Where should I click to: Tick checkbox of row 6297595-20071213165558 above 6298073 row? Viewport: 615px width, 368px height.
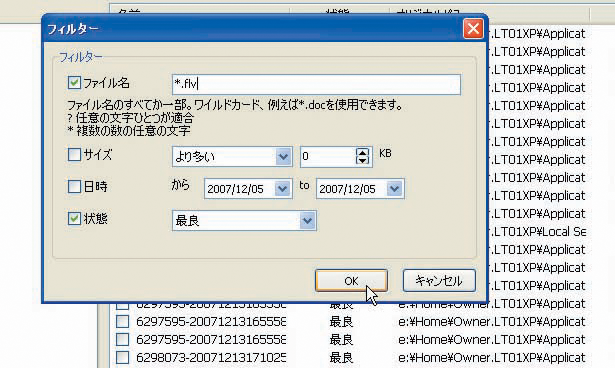[x=122, y=339]
